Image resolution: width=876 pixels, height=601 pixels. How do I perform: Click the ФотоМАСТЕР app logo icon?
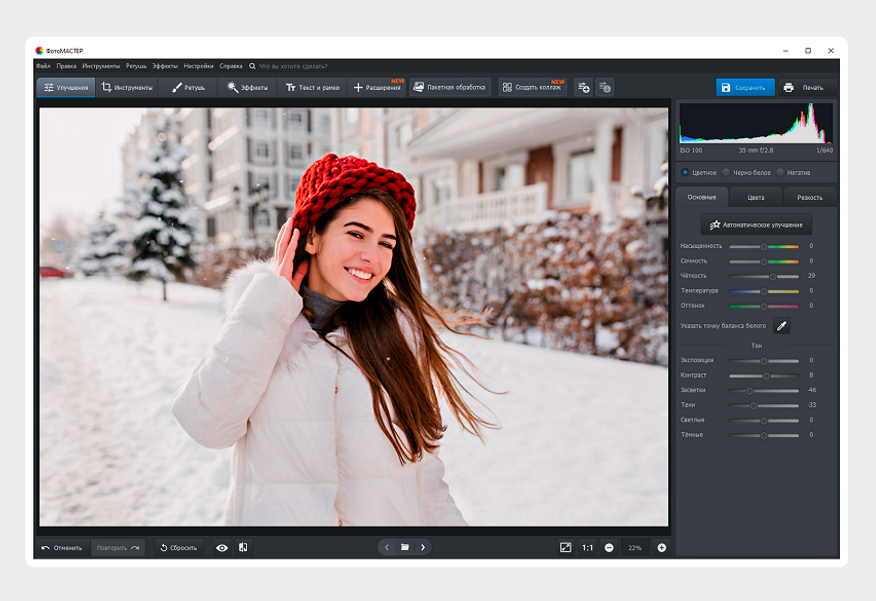tap(39, 50)
